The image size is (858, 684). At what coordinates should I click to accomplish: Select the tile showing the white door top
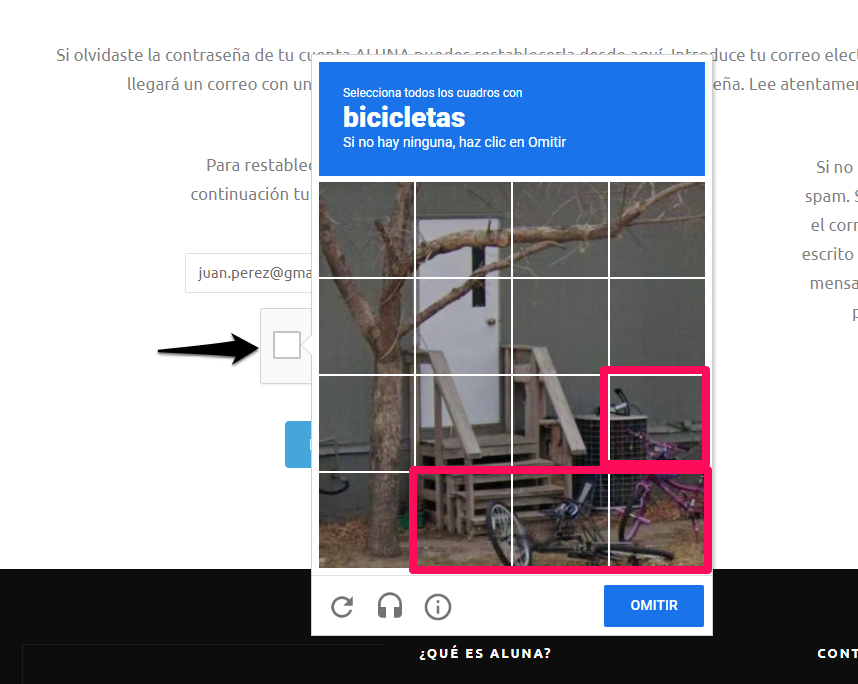(x=463, y=229)
